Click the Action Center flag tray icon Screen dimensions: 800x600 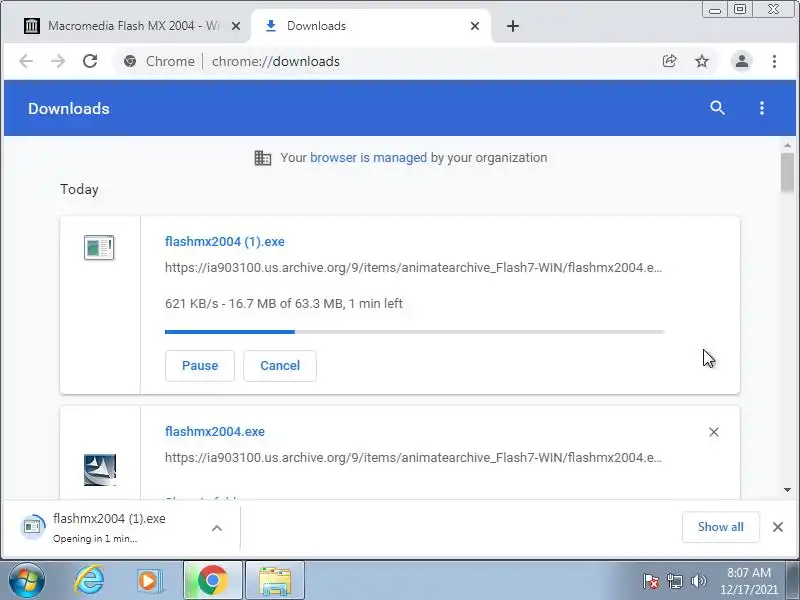pos(651,581)
